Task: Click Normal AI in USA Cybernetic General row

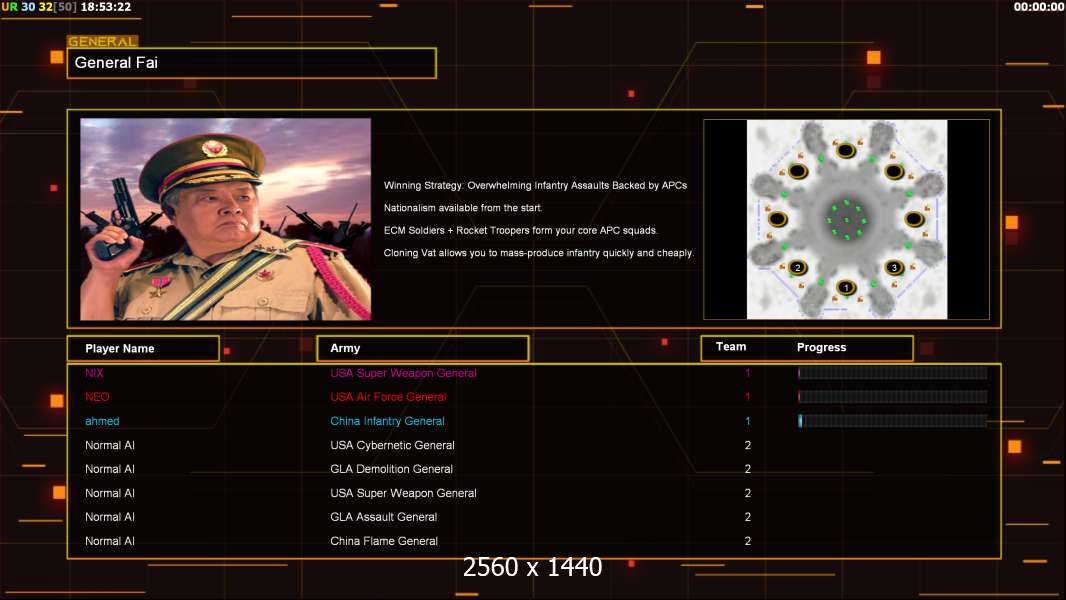Action: (110, 445)
